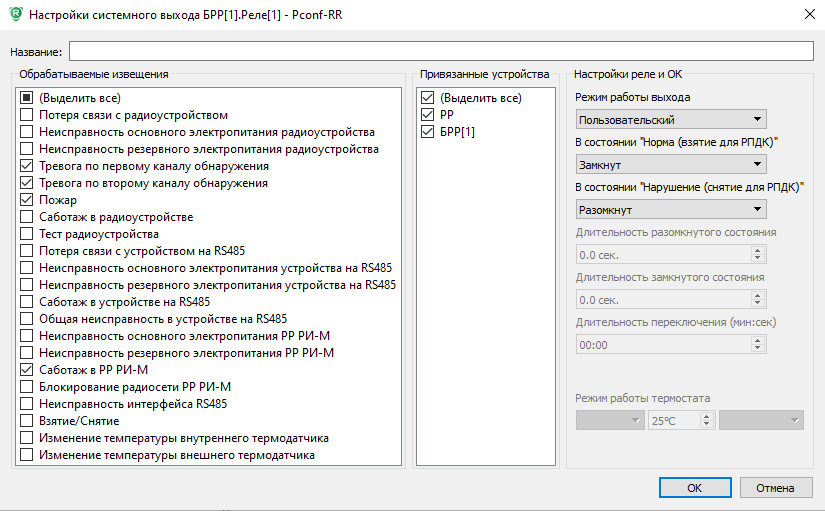Enable 'Неисправность интерфейса RS485' checkbox
The image size is (825, 511).
(x=26, y=404)
